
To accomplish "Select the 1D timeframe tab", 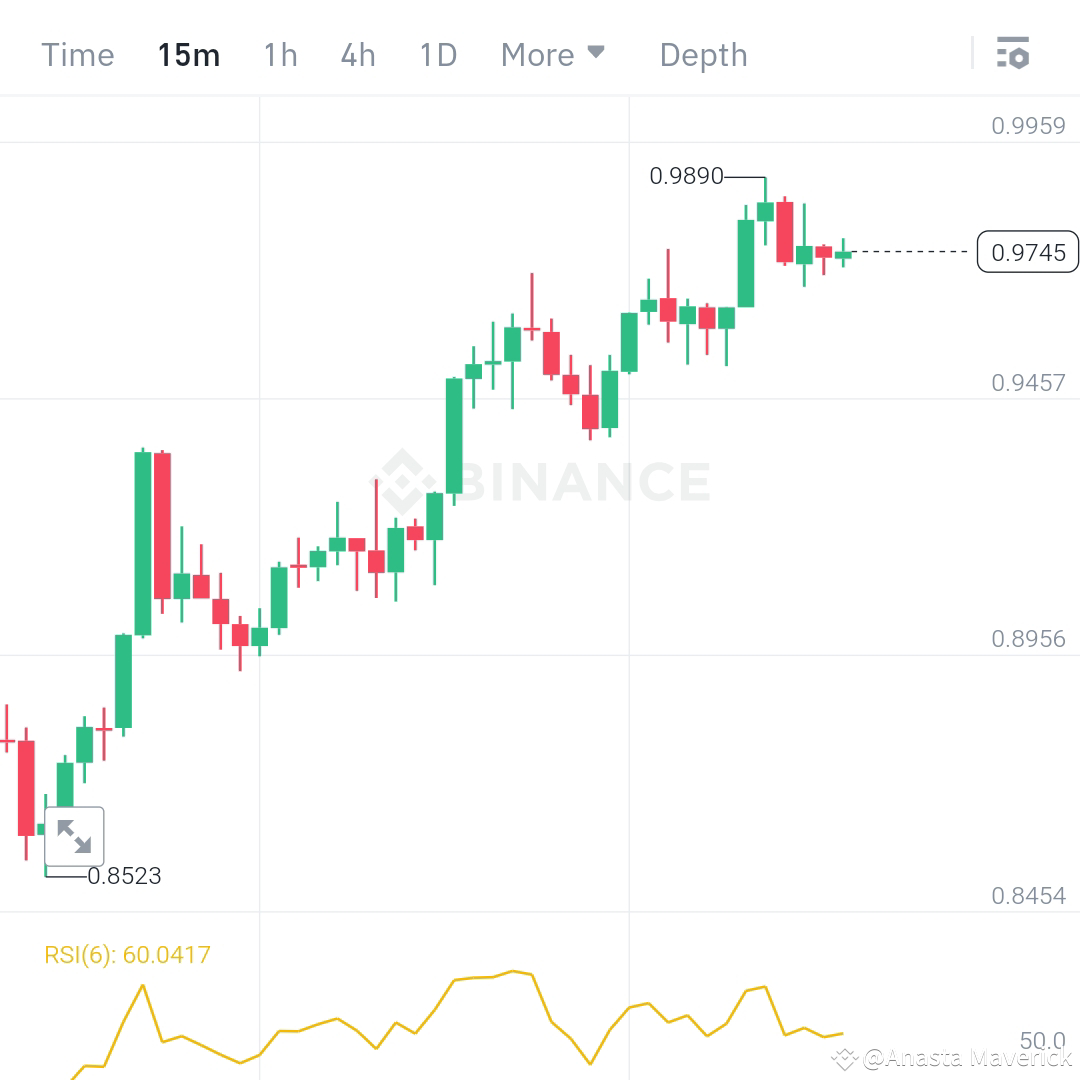I will [x=437, y=55].
